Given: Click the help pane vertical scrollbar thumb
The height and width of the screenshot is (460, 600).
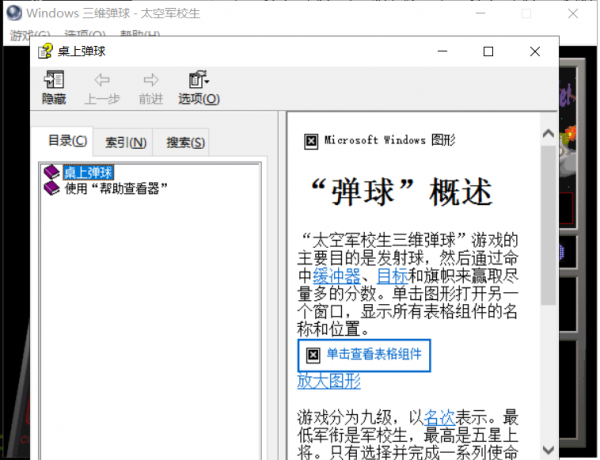Looking at the screenshot, I should click(x=548, y=225).
